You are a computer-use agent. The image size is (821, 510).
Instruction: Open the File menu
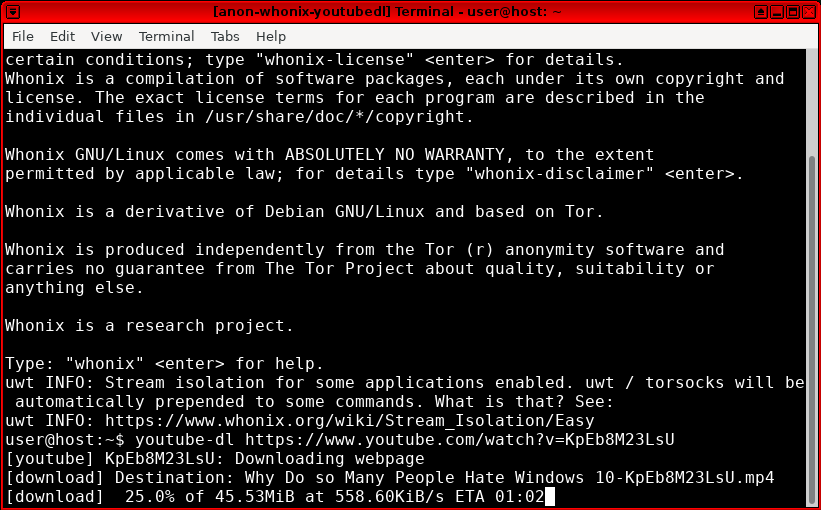click(x=22, y=36)
